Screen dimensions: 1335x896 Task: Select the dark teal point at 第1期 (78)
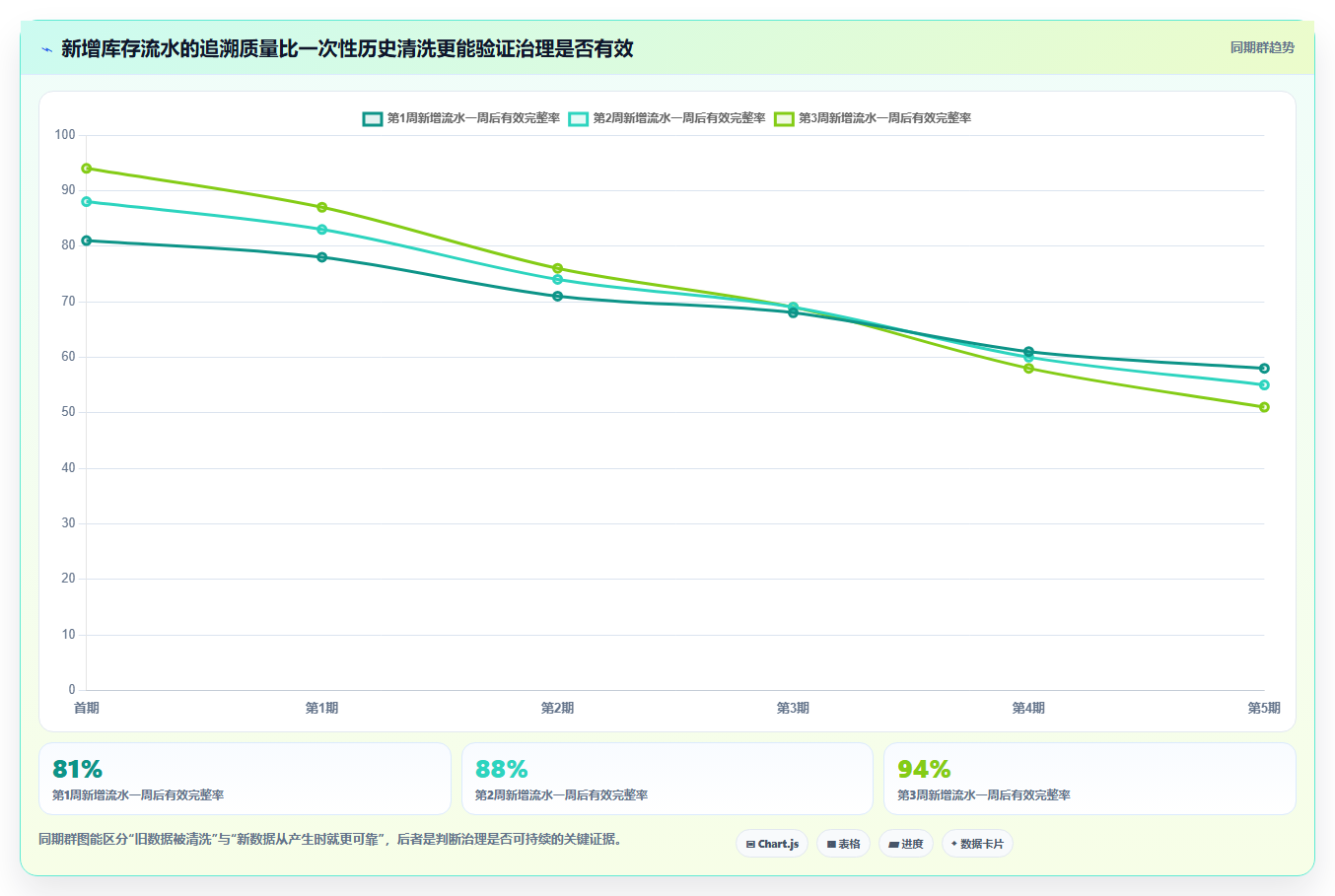click(x=322, y=257)
